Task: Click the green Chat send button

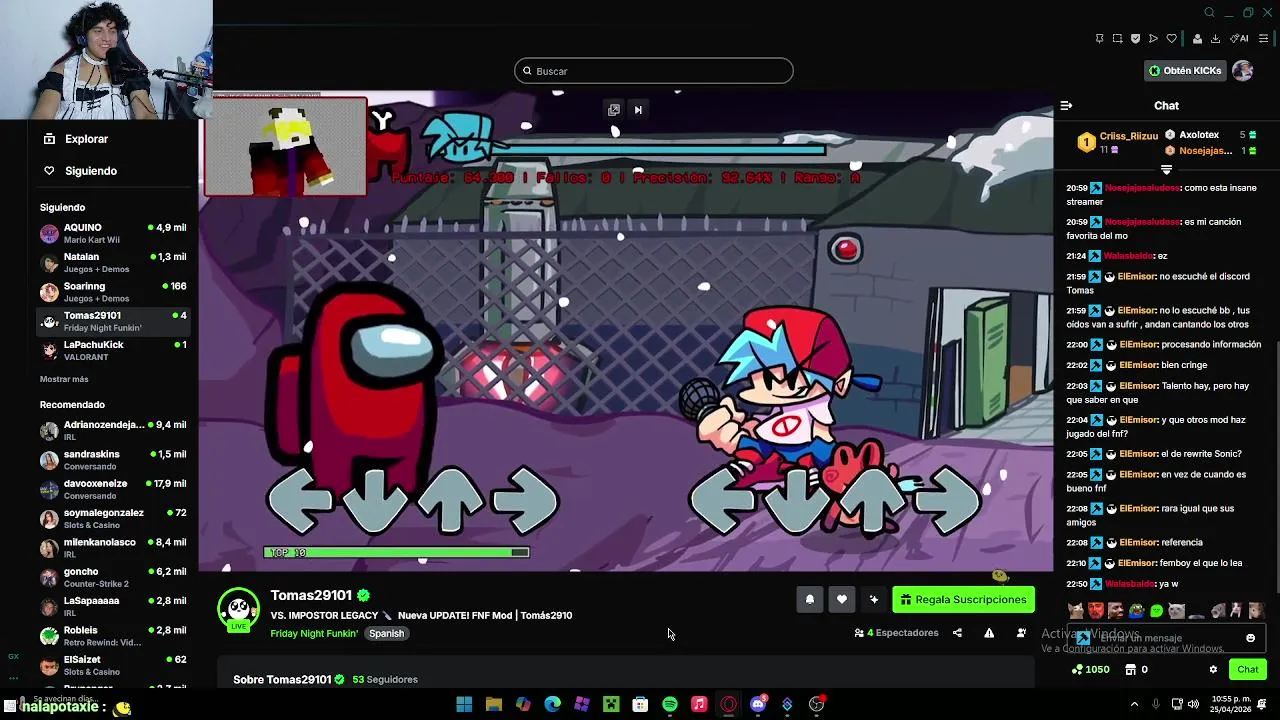Action: pos(1248,669)
